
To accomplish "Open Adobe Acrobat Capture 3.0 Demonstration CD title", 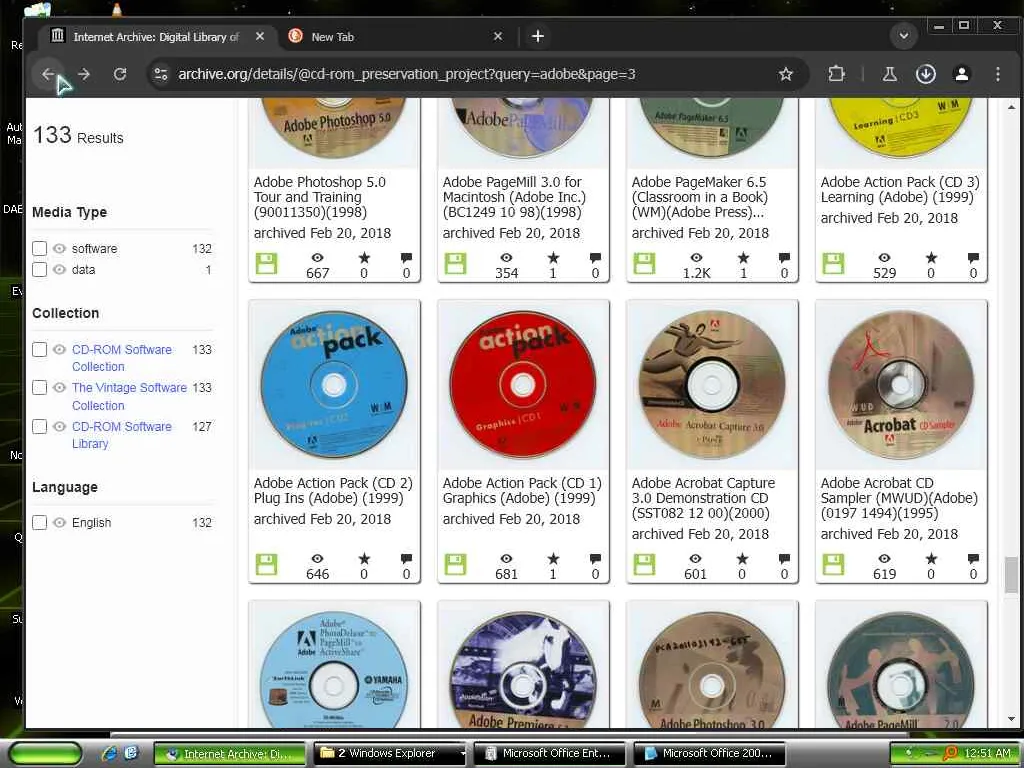I will click(703, 498).
